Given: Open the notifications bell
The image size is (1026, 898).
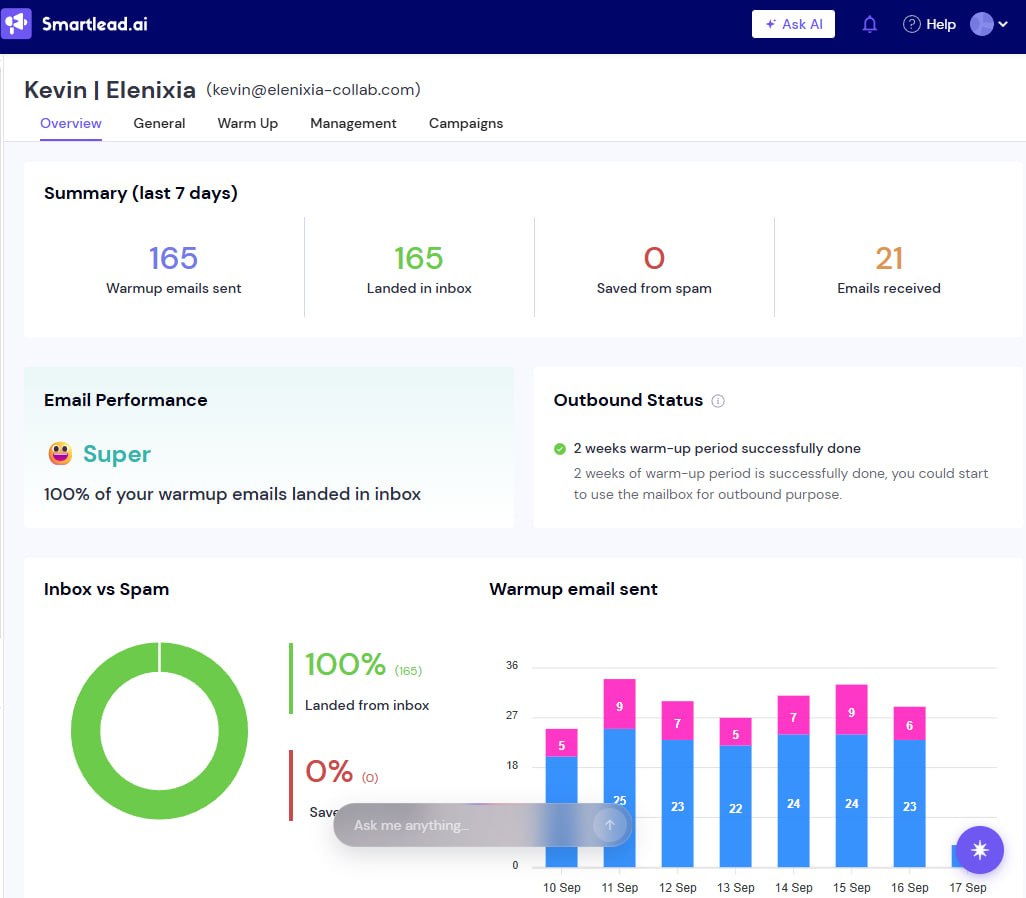Looking at the screenshot, I should click(869, 25).
